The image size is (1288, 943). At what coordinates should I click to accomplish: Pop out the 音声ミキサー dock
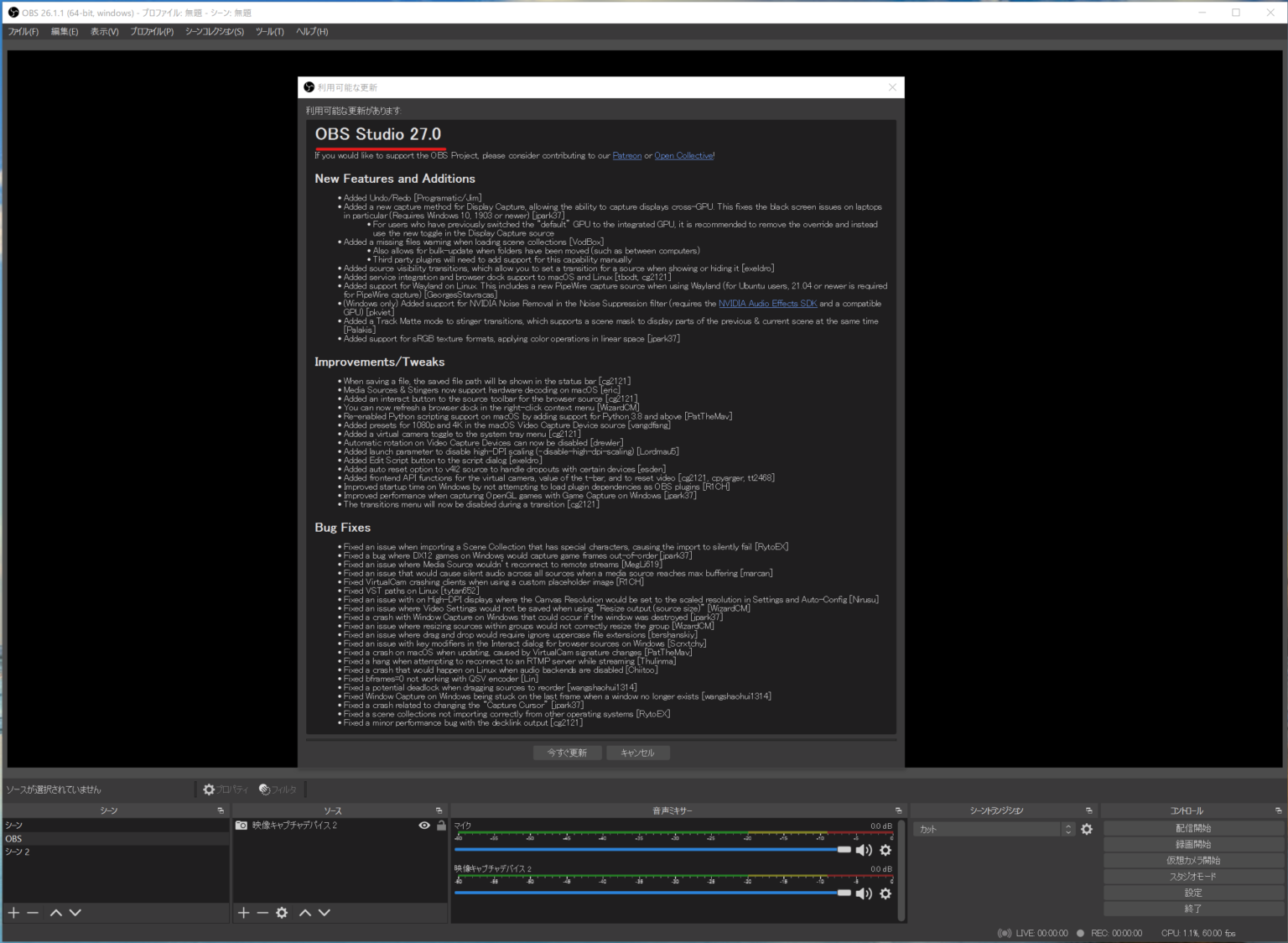(898, 810)
